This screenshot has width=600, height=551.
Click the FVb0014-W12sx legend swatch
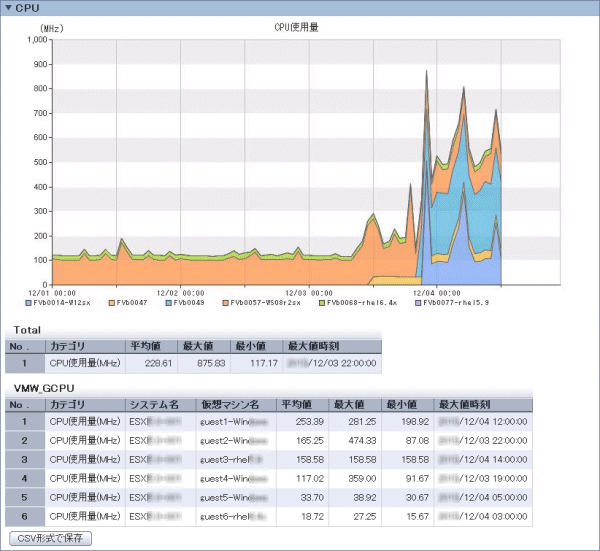29,300
